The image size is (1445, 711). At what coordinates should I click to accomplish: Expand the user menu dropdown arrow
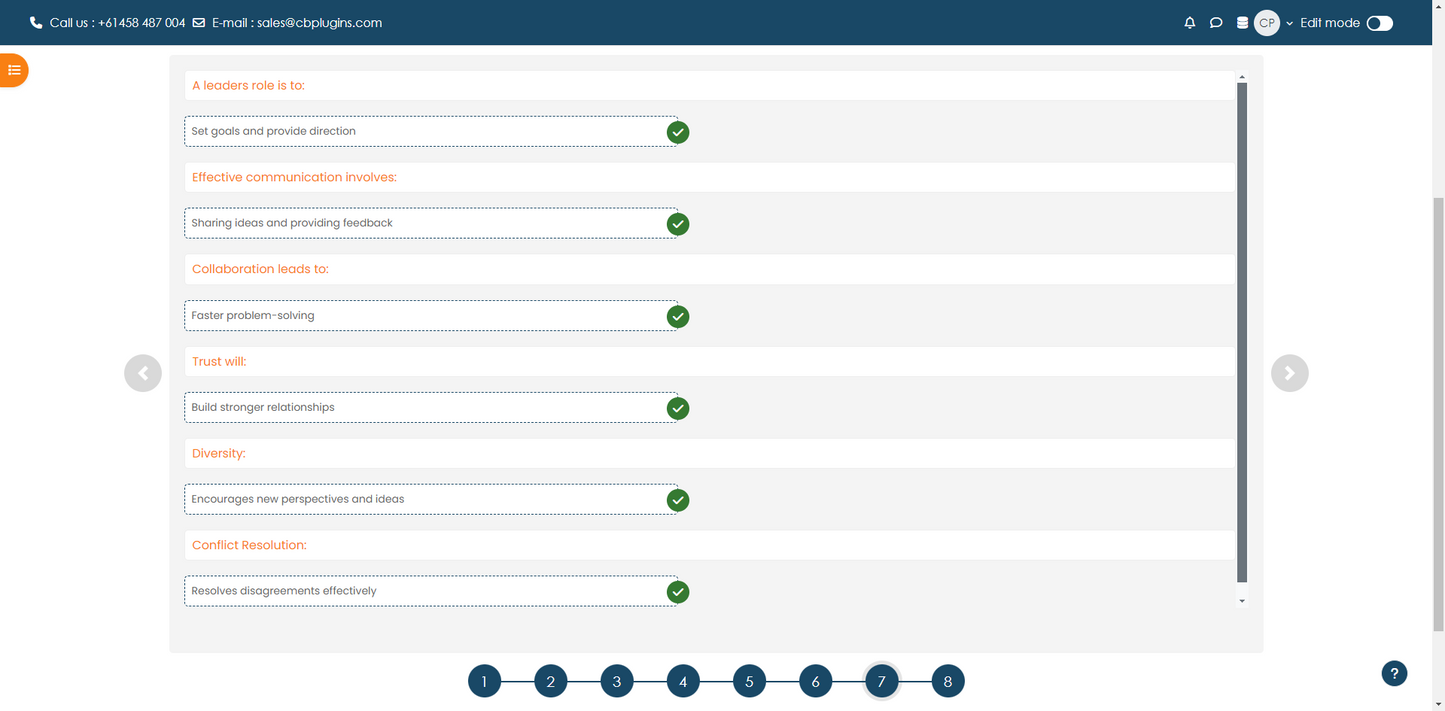[x=1289, y=23]
